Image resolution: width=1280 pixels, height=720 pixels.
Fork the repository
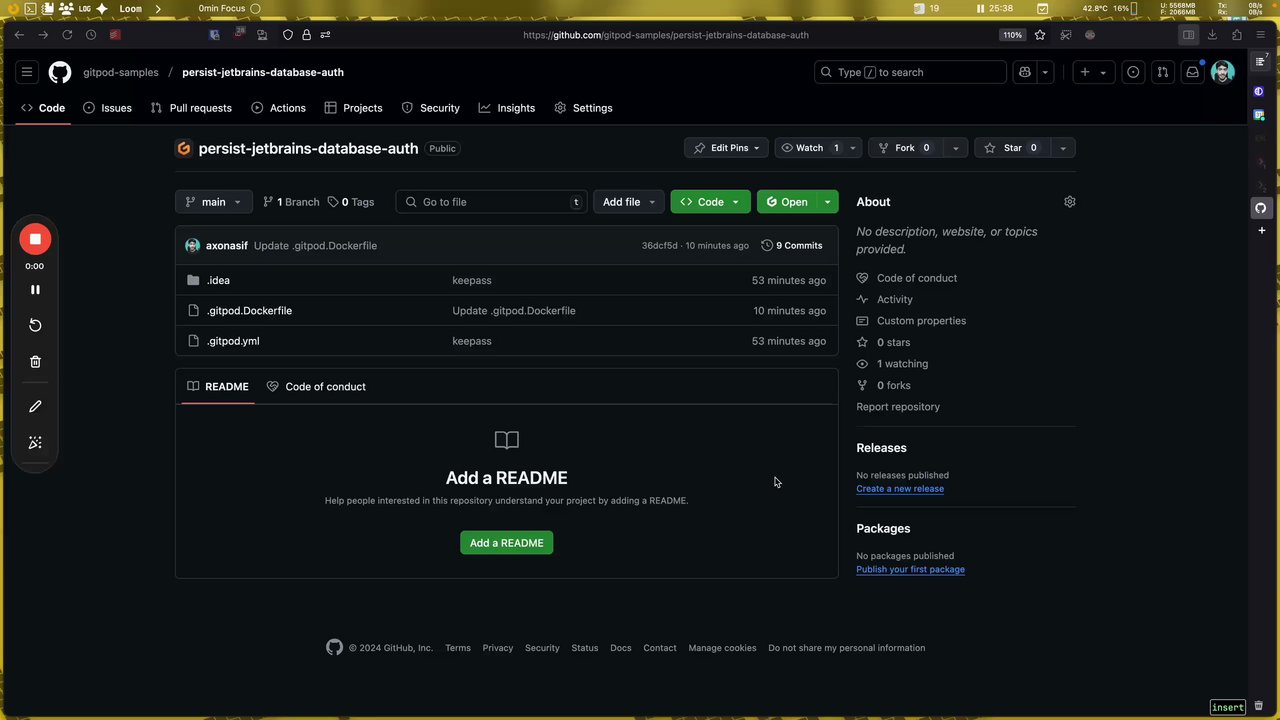(x=905, y=148)
